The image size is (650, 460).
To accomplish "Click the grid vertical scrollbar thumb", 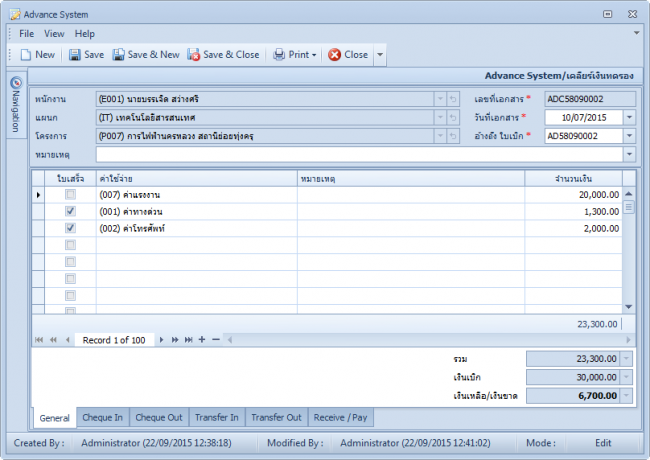I will (629, 206).
